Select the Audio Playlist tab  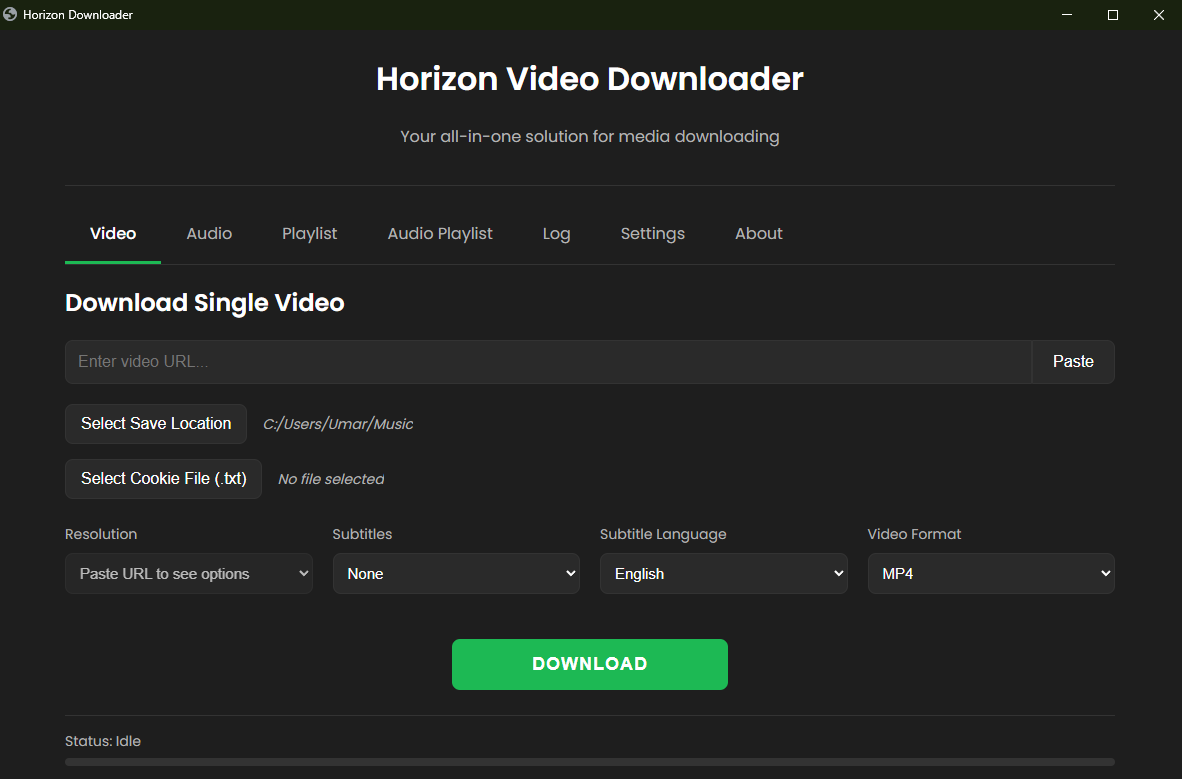click(x=440, y=234)
